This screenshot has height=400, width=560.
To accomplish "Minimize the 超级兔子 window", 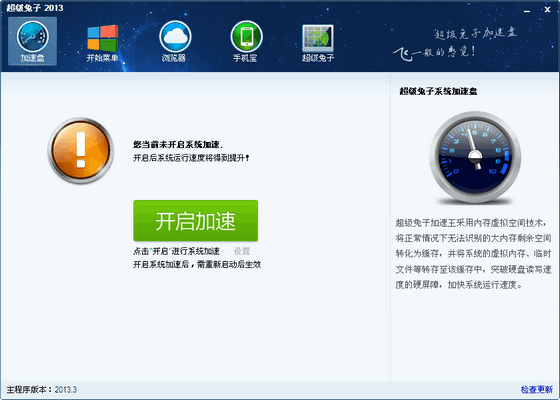I will coord(527,10).
